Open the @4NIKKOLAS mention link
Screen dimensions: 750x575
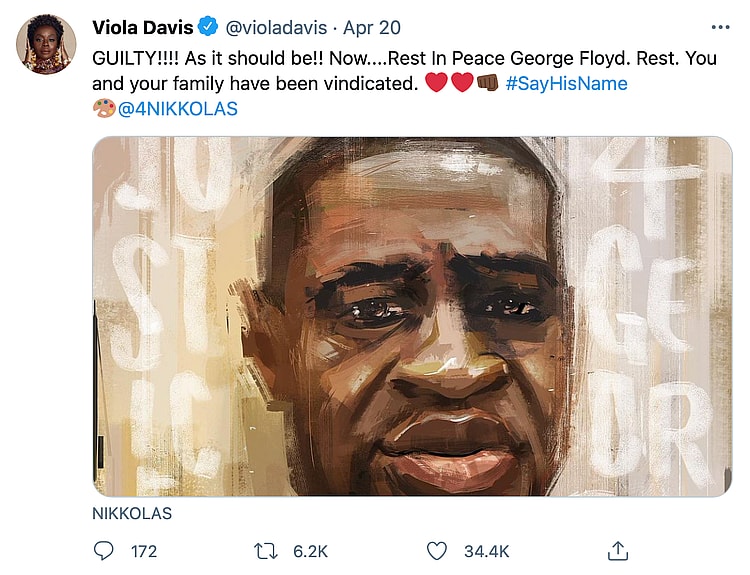pyautogui.click(x=178, y=109)
